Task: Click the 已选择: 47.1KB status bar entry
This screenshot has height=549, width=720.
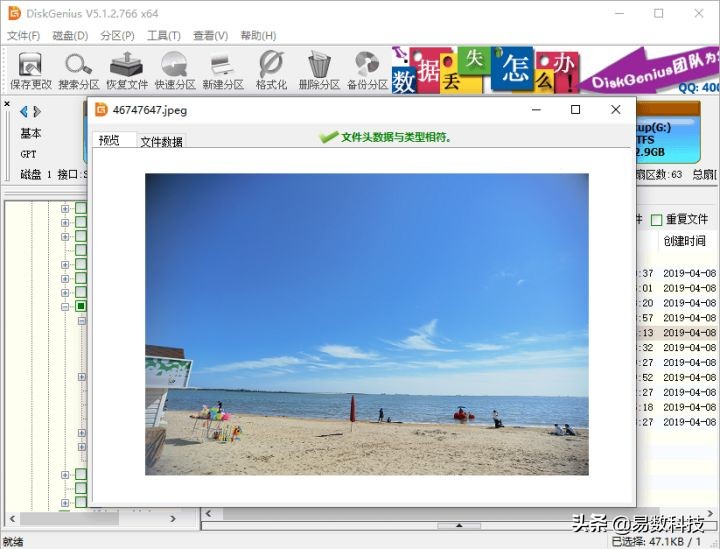Action: tap(657, 542)
